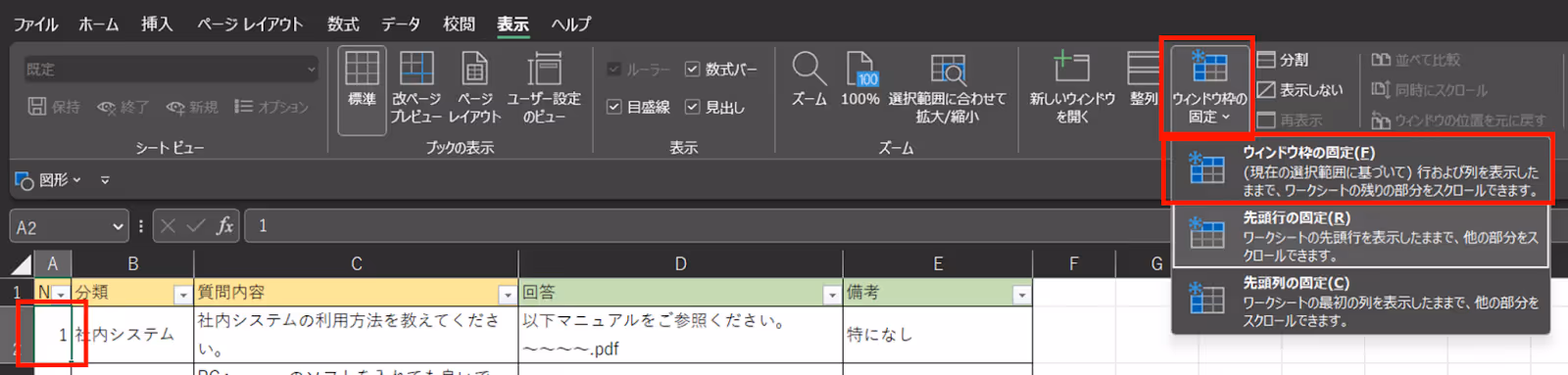Screen dimensions: 1568x375
Task: Set zoom to 100%
Action: click(860, 79)
